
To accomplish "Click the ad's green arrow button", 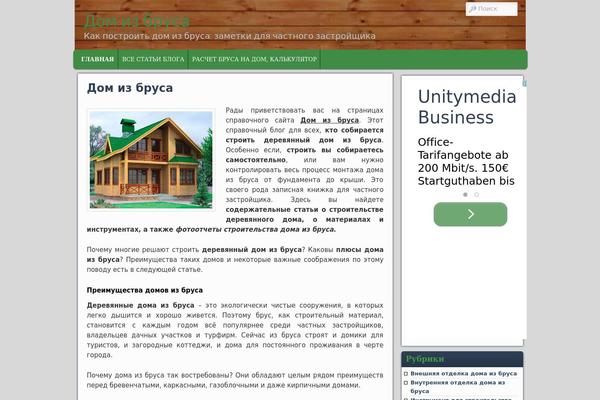I will [x=470, y=214].
